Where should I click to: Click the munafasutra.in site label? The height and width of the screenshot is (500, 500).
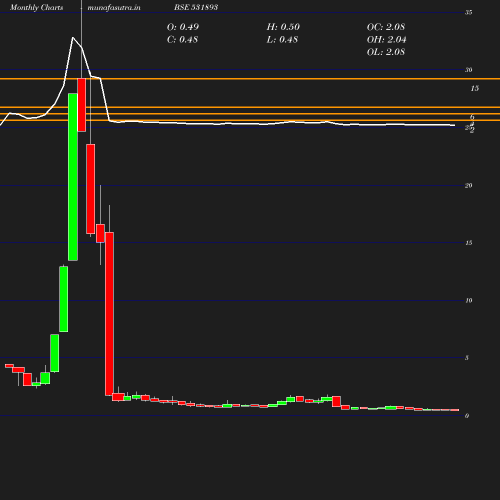(114, 7)
